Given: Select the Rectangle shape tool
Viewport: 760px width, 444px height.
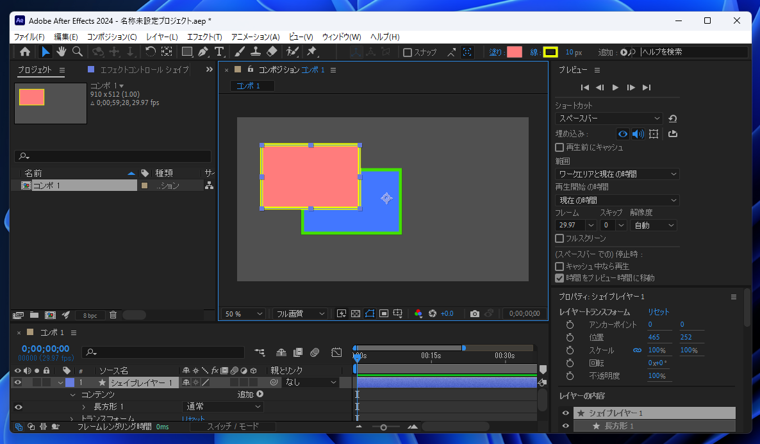Looking at the screenshot, I should point(186,52).
